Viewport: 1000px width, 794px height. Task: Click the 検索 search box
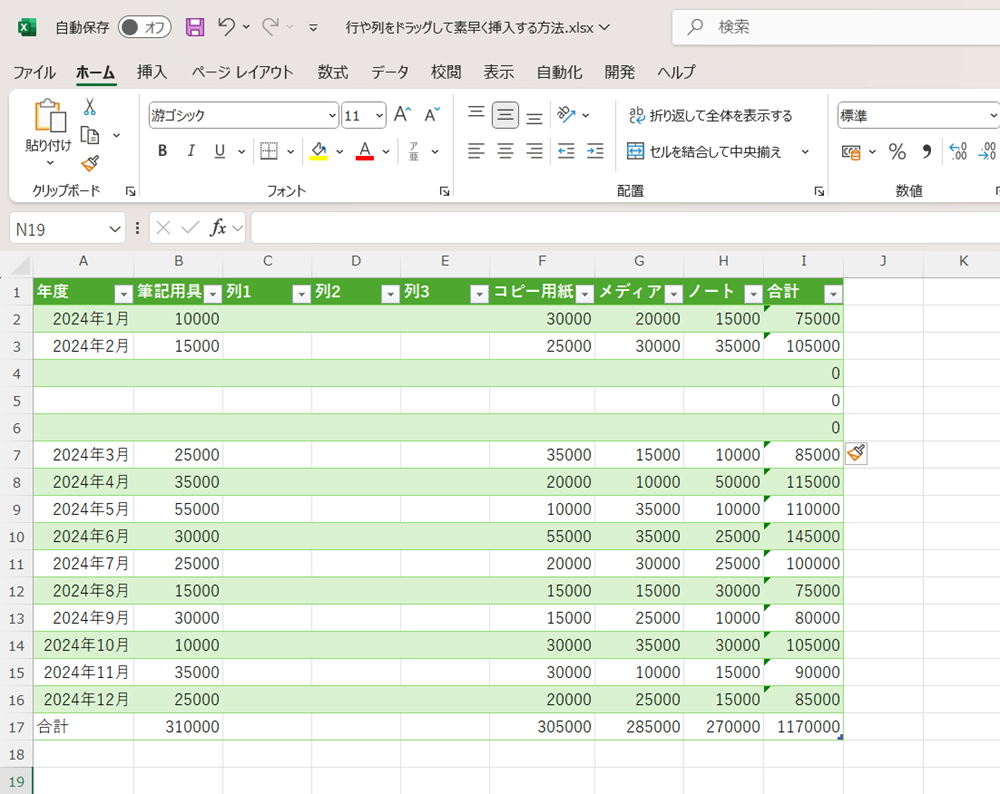click(x=836, y=27)
